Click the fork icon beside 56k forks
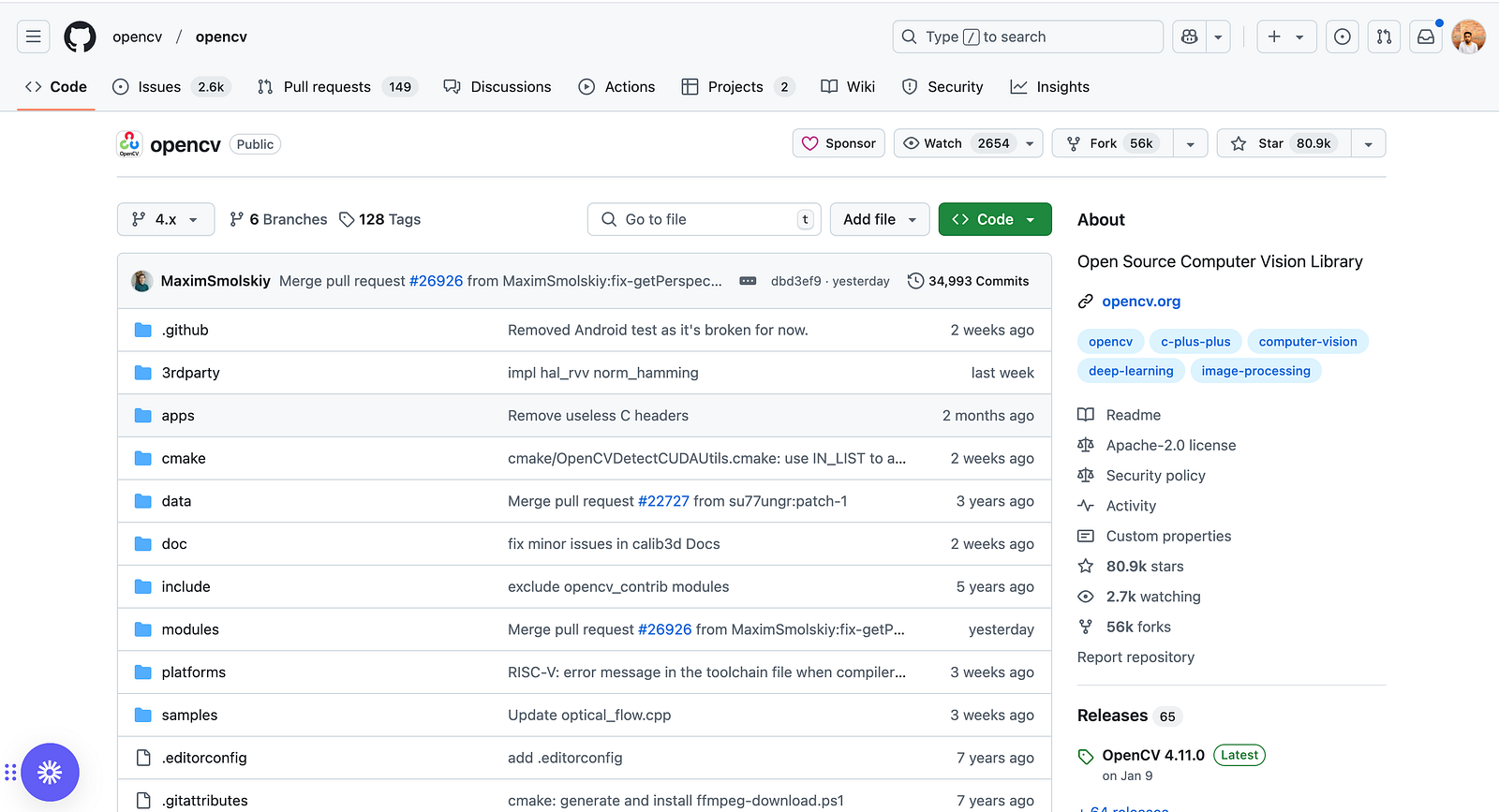This screenshot has height=812, width=1499. click(1086, 627)
